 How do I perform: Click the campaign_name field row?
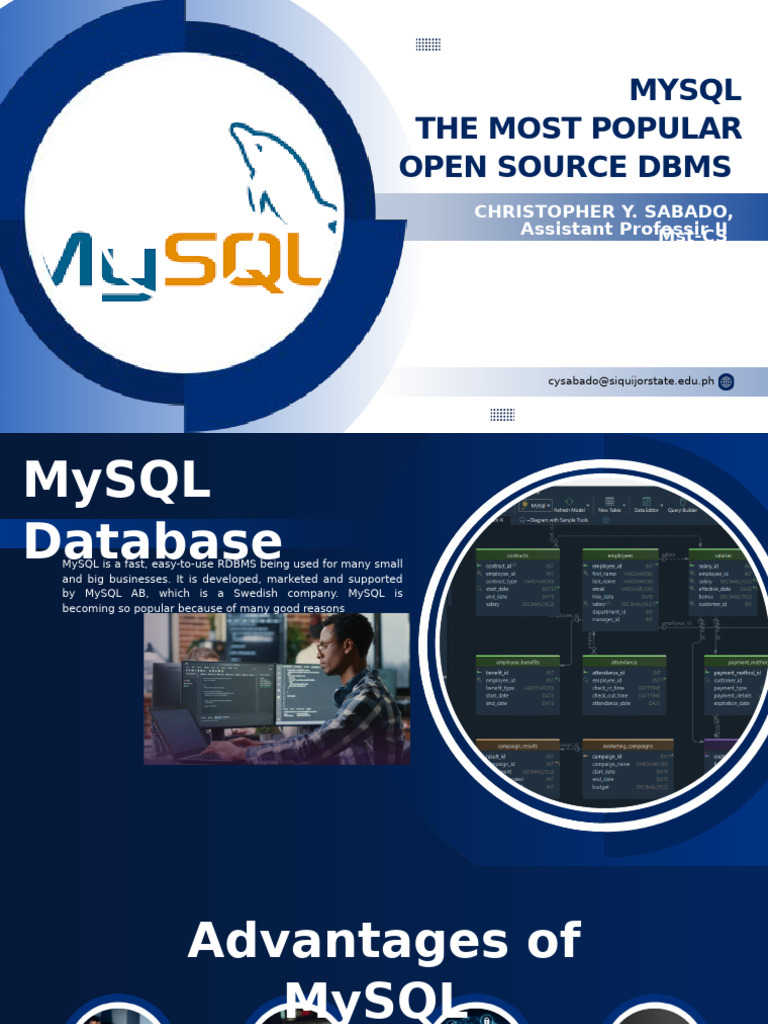coord(628,764)
